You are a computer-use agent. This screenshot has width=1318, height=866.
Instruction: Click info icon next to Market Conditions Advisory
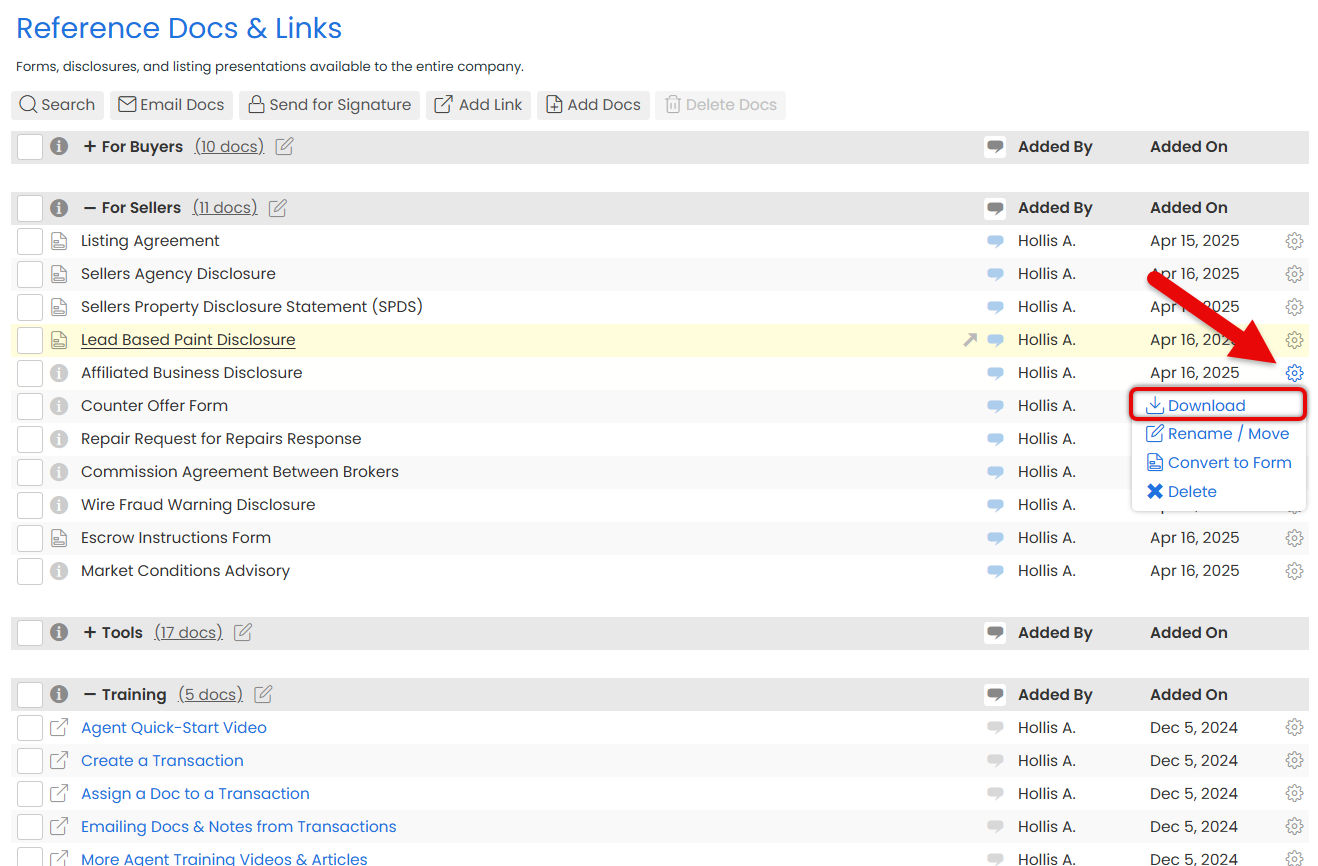pyautogui.click(x=59, y=571)
